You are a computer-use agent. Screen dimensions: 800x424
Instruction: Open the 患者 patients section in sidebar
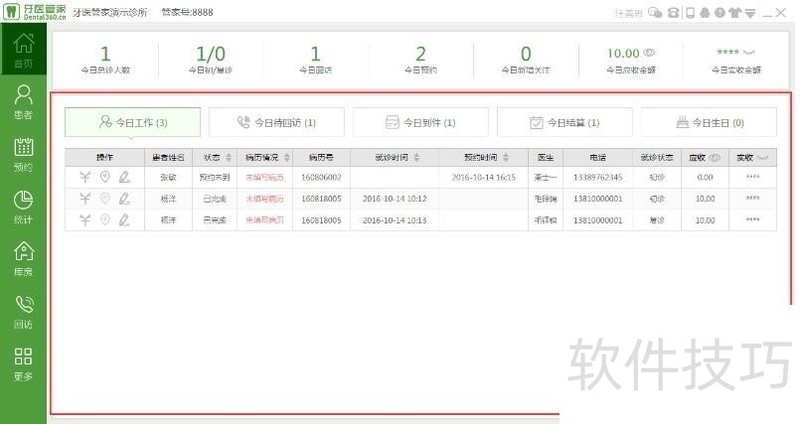23,102
